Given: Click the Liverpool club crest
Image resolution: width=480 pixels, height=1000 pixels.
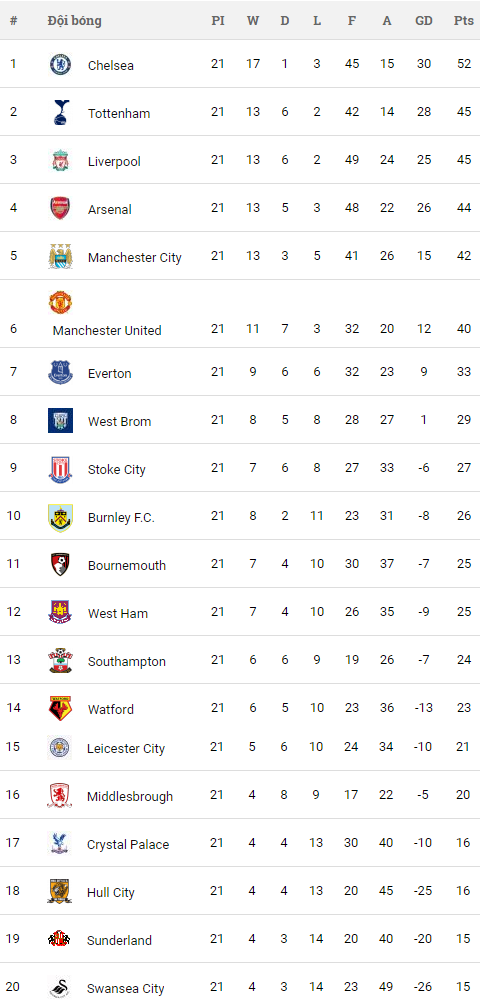Looking at the screenshot, I should click(x=61, y=161).
